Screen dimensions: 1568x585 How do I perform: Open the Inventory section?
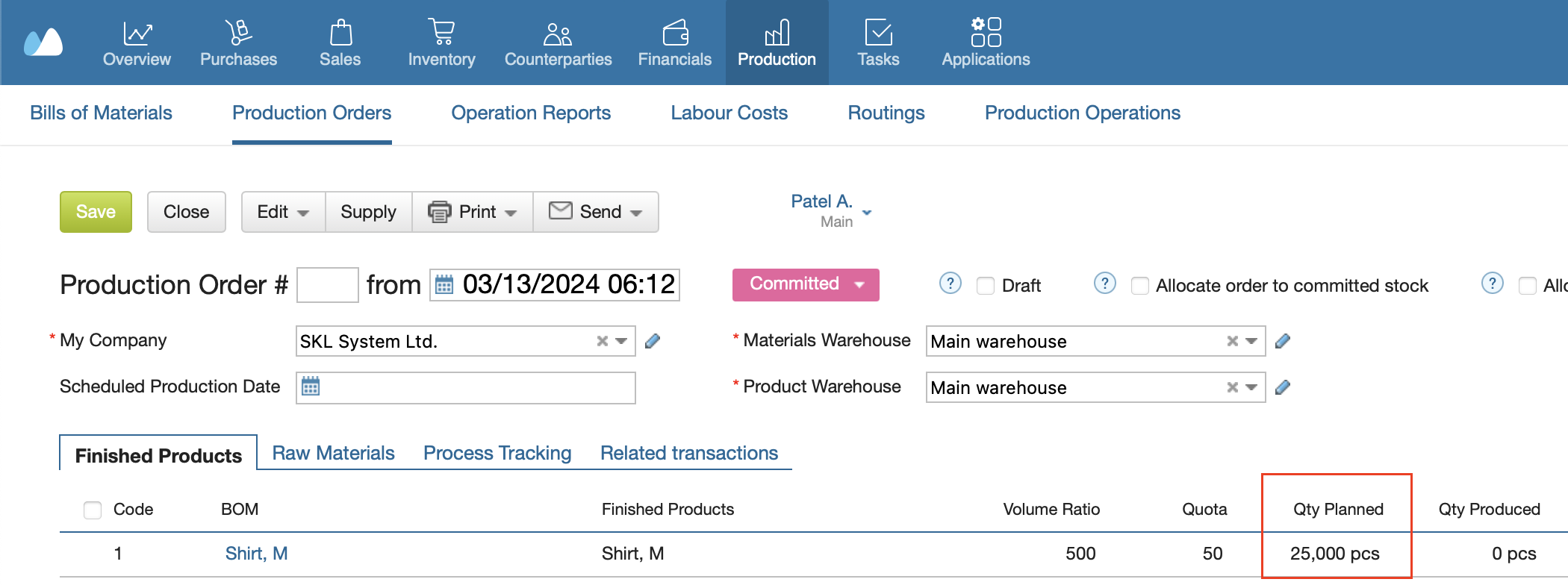pyautogui.click(x=441, y=43)
